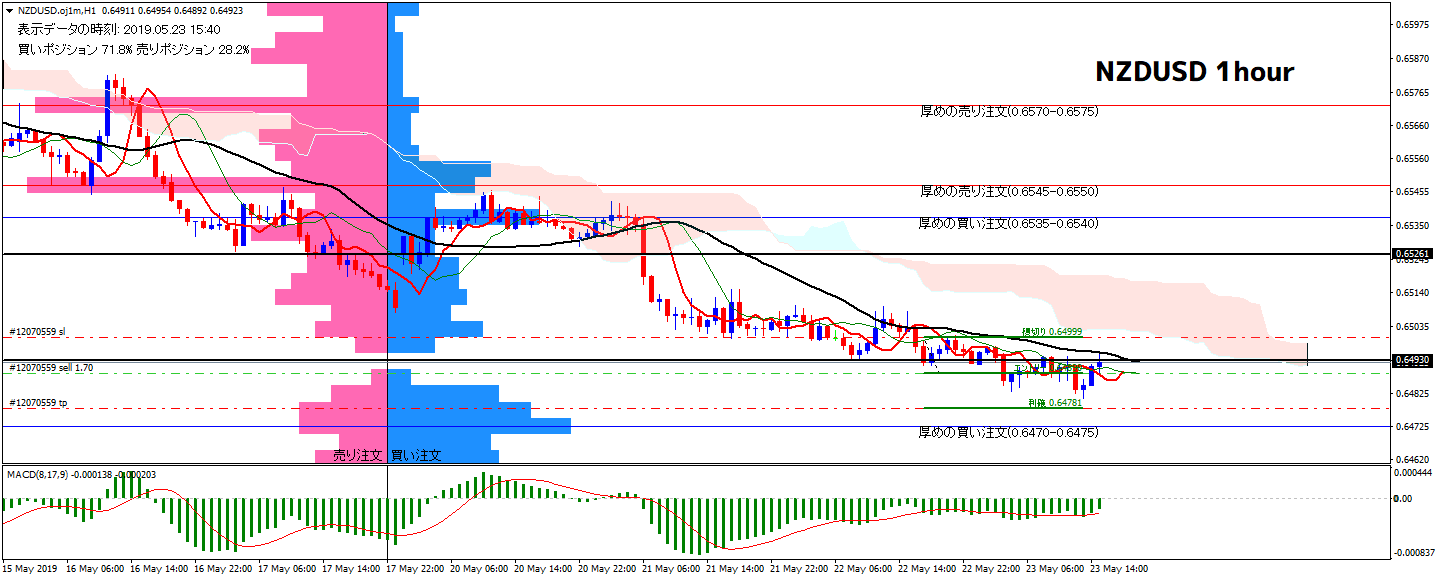Viewport: 1436px width, 580px height.
Task: Select label "厚めの買い注文(0.6535-0.6540)"
Action: tap(1009, 224)
